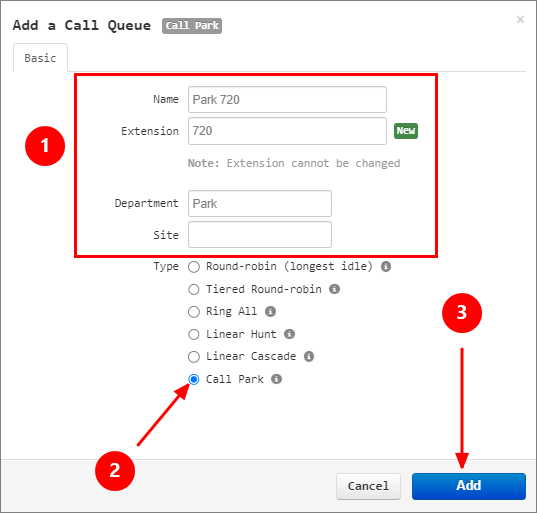Click info icon beside Tiered Round-robin

[x=334, y=289]
